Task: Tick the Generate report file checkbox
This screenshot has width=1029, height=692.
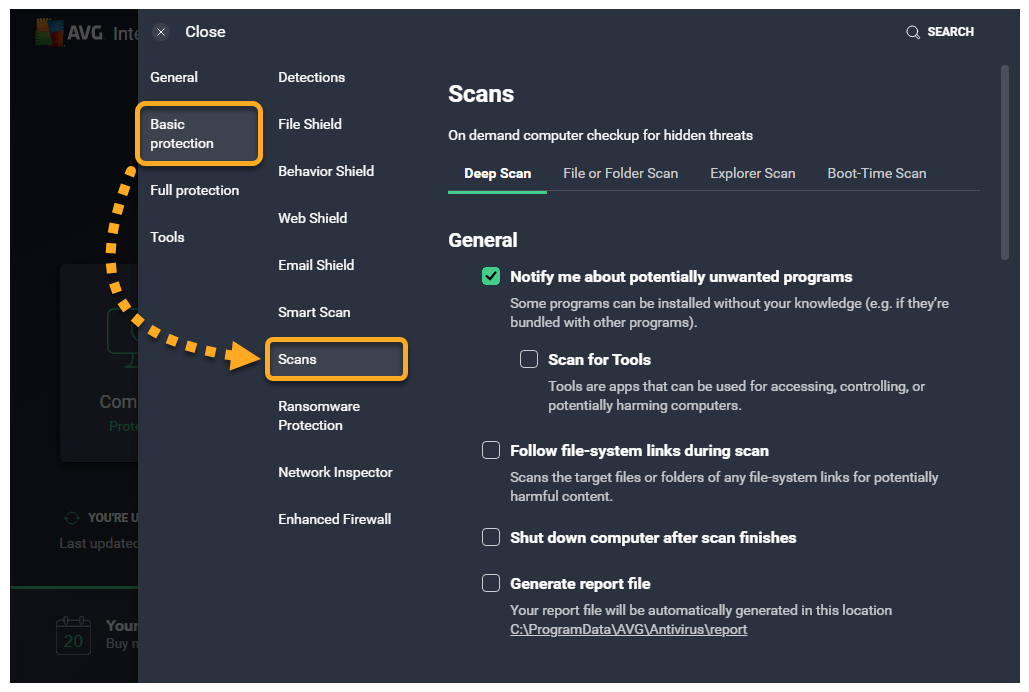Action: [x=491, y=583]
